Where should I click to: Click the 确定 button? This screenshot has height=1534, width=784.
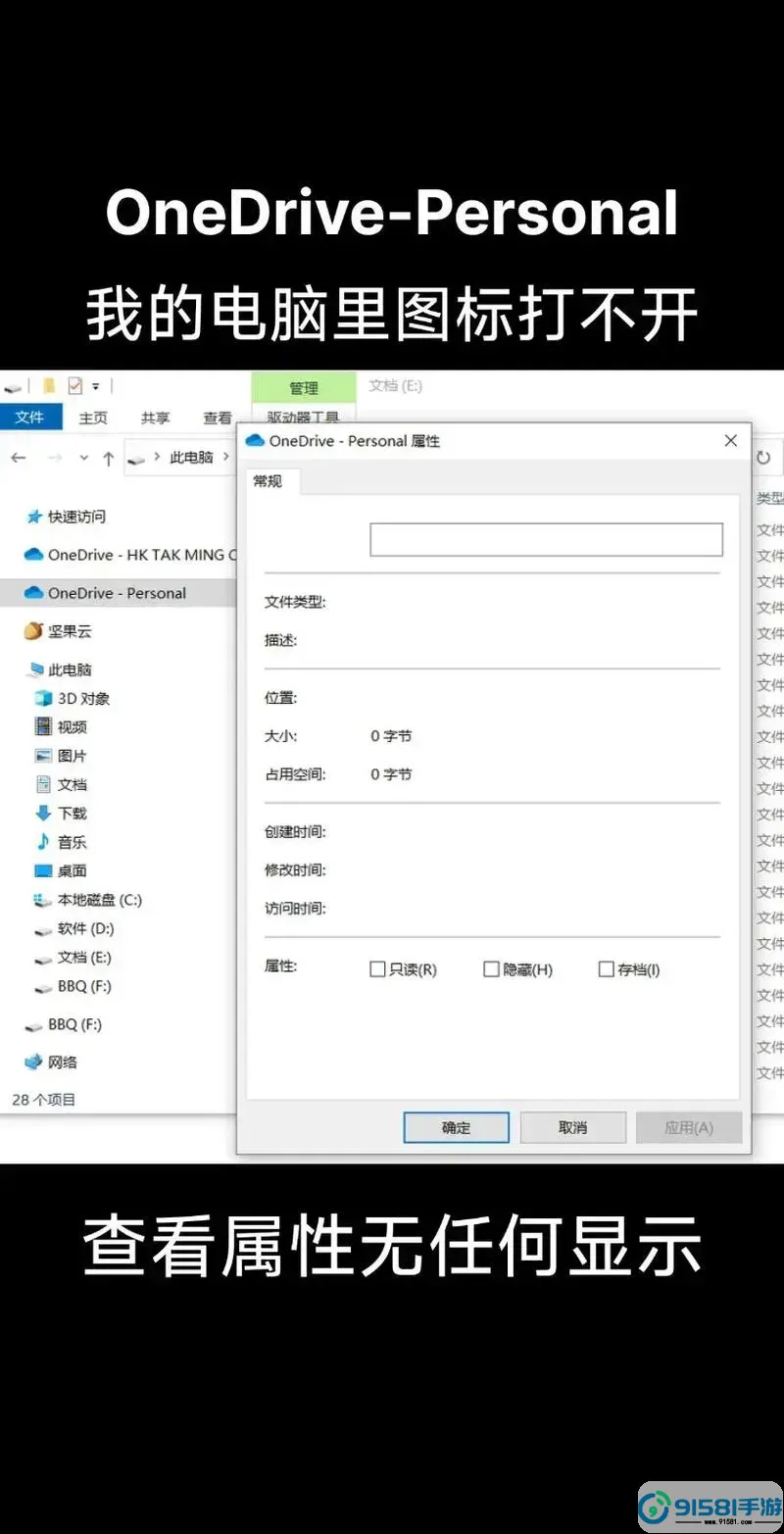pos(457,1127)
